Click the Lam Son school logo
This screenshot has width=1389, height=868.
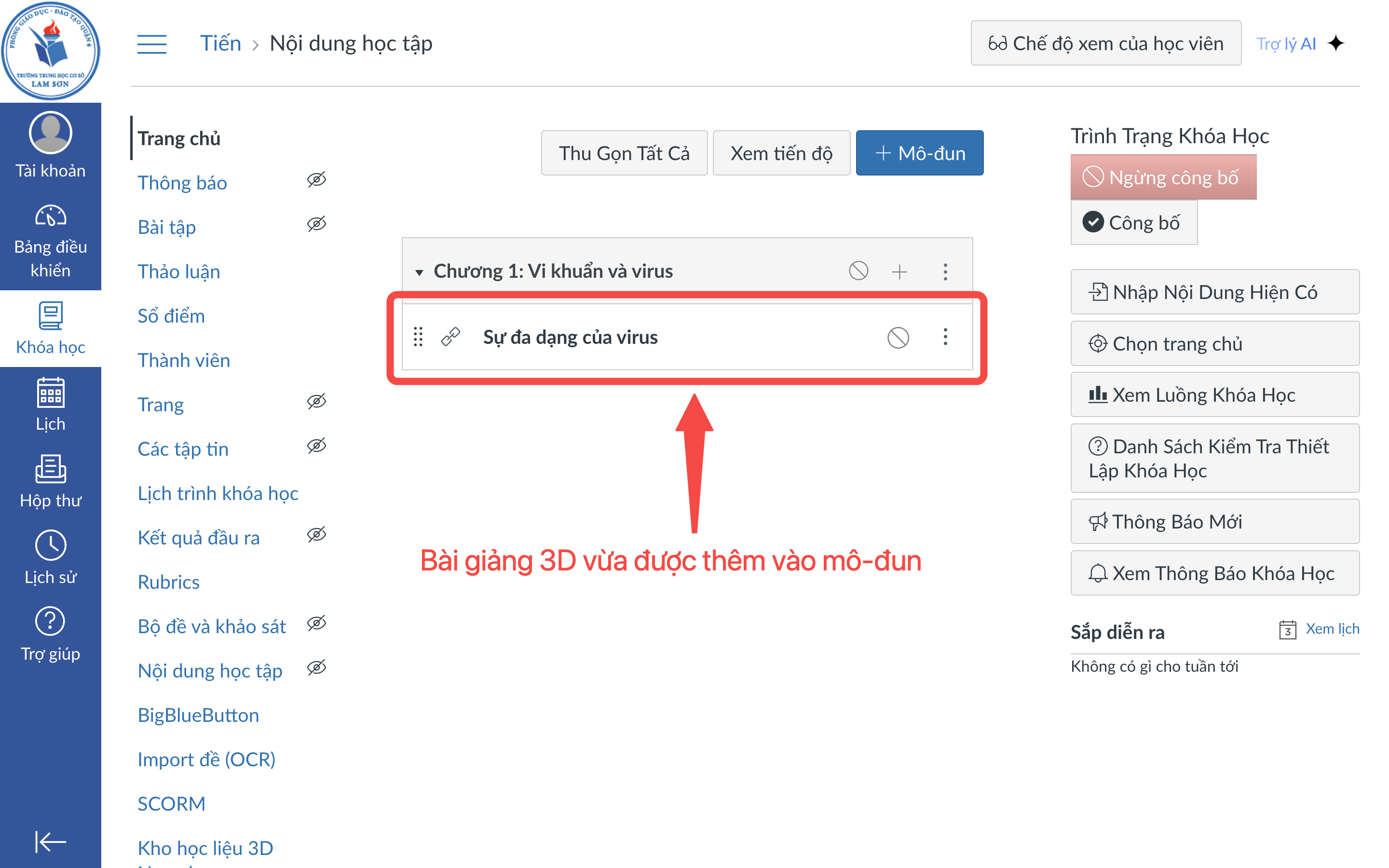(x=51, y=51)
